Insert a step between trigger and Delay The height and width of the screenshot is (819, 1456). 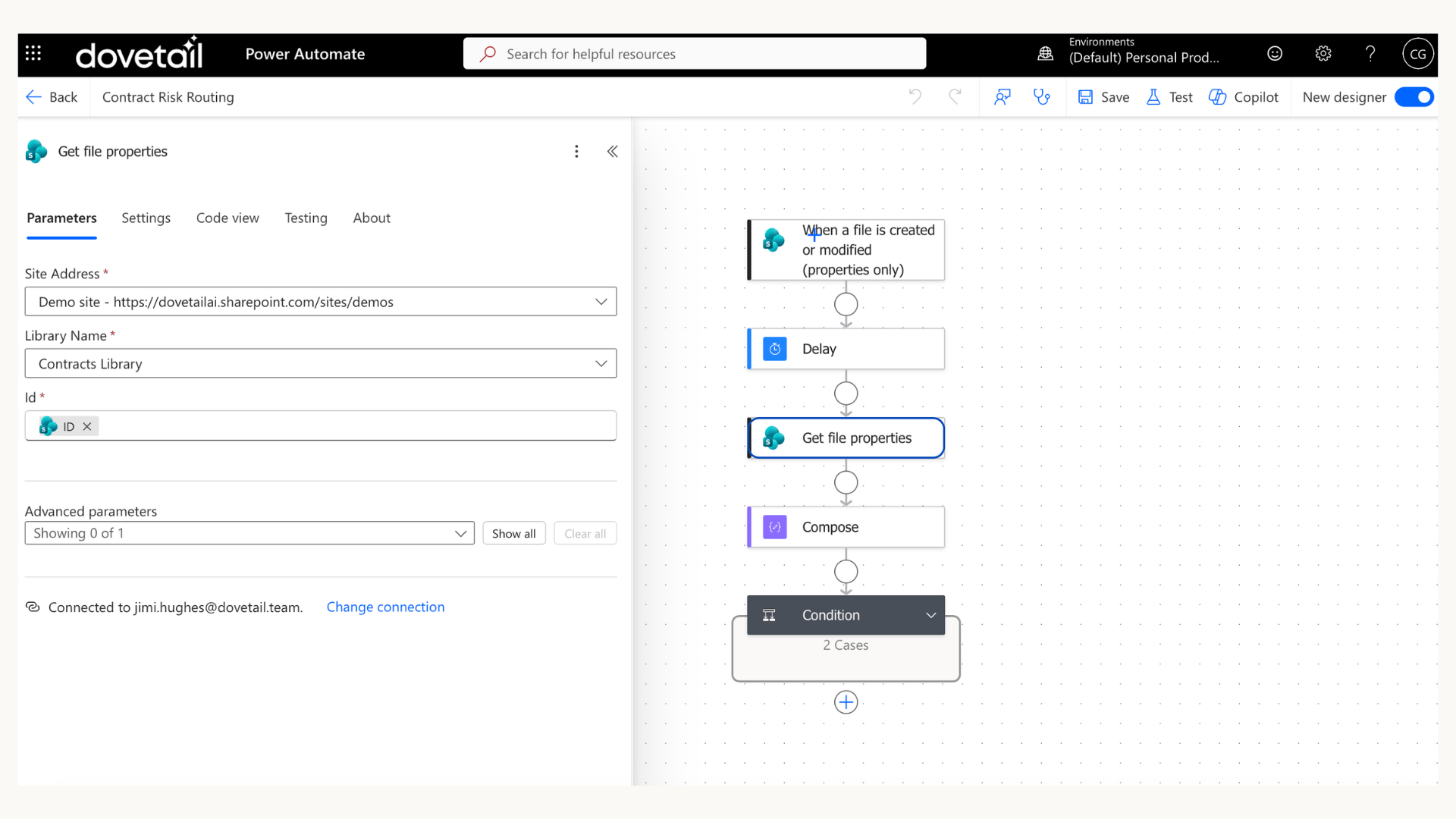[846, 305]
